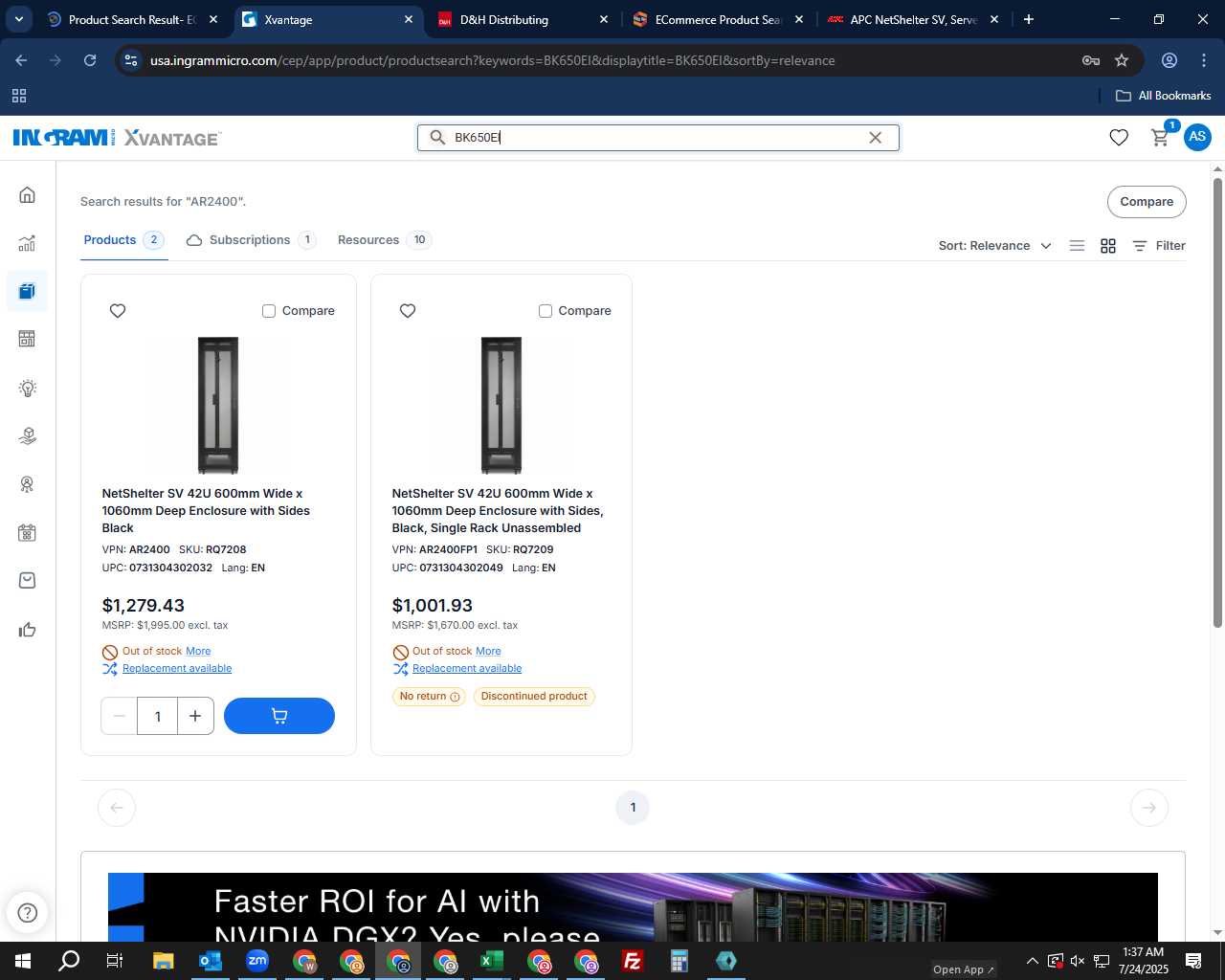The image size is (1225, 980).
Task: Favorite the AR2400FP1 product with heart
Action: [x=408, y=311]
